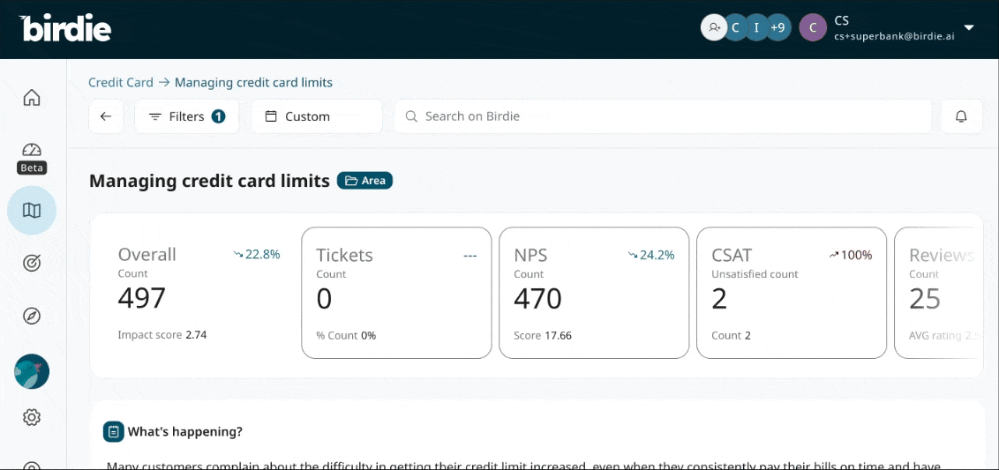Click the birdie logo
Image resolution: width=999 pixels, height=470 pixels.
(x=66, y=28)
